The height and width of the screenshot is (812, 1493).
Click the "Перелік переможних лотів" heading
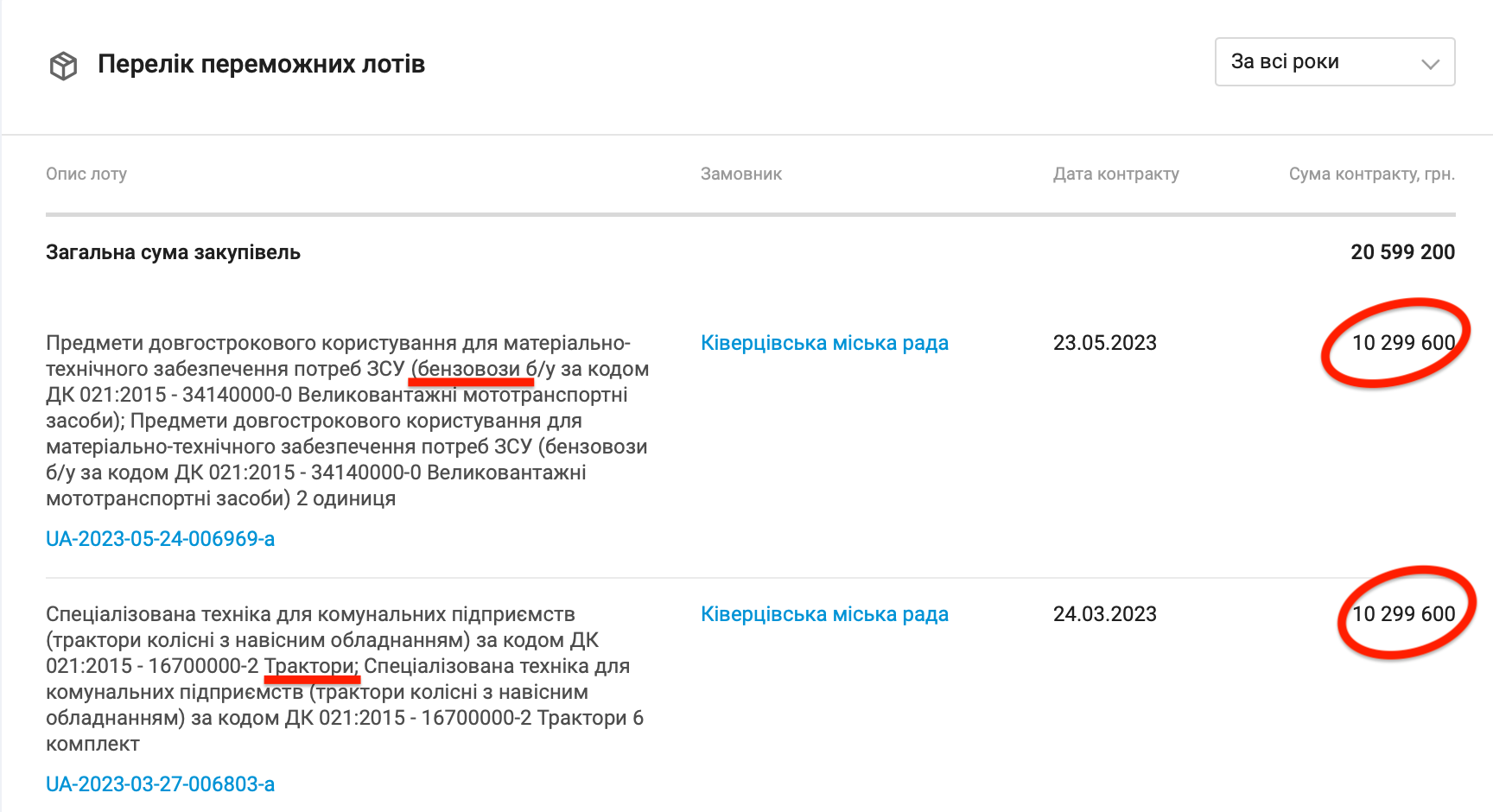261,65
